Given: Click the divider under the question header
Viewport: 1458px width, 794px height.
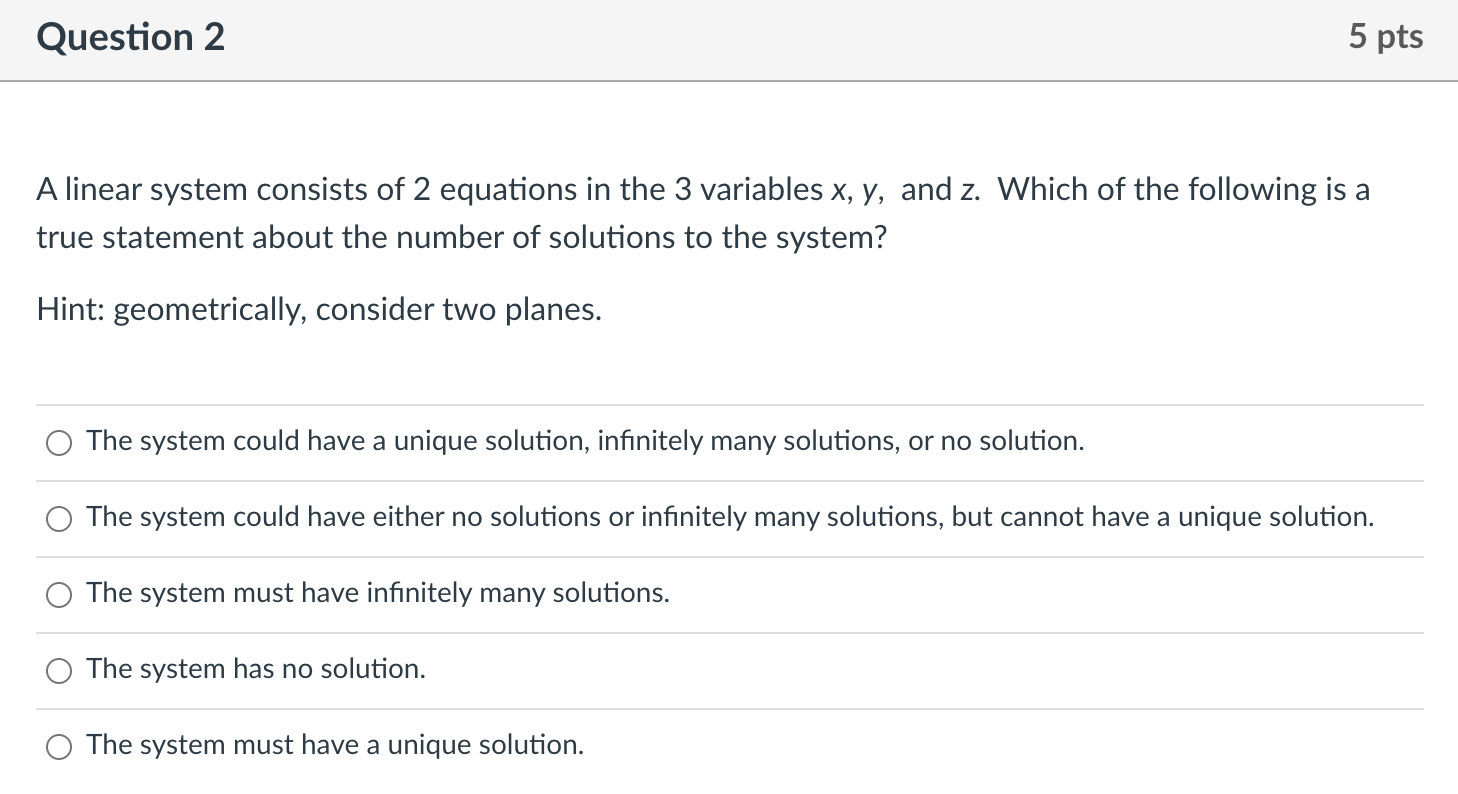Looking at the screenshot, I should click(x=729, y=77).
